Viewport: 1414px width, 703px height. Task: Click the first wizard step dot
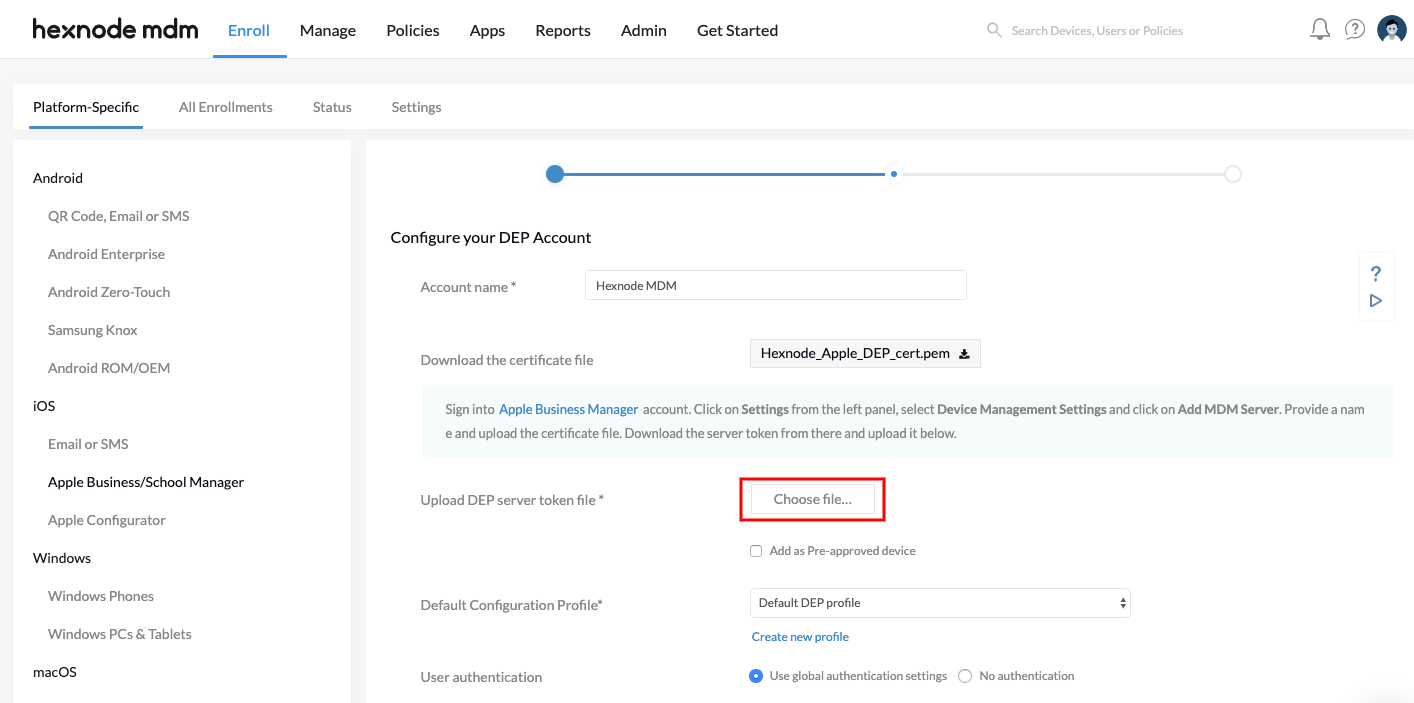click(x=555, y=174)
